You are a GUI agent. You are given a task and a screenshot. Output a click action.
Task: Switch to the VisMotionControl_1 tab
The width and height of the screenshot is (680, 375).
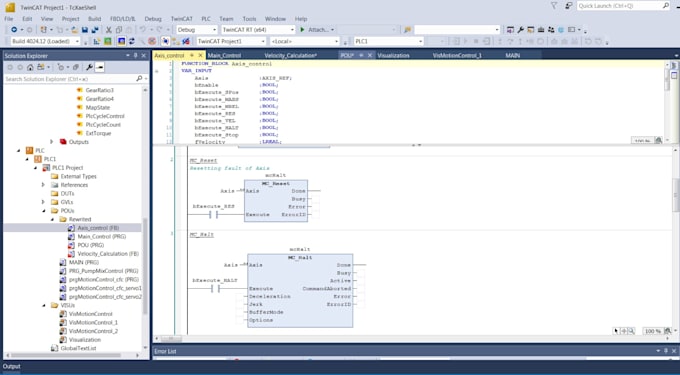pyautogui.click(x=457, y=55)
